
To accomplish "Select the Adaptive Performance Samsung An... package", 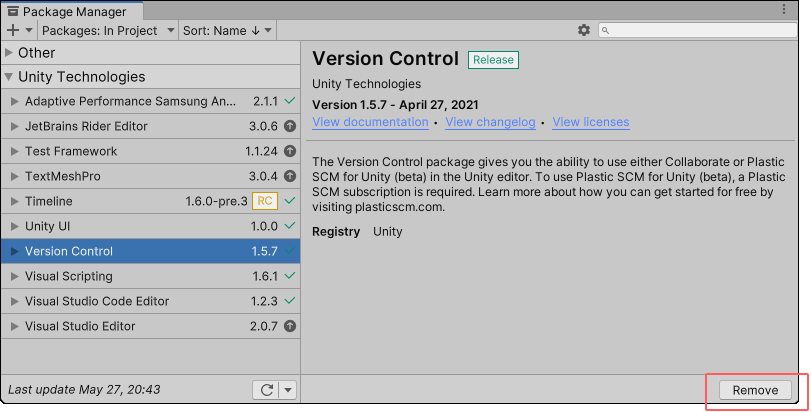I will coord(151,101).
